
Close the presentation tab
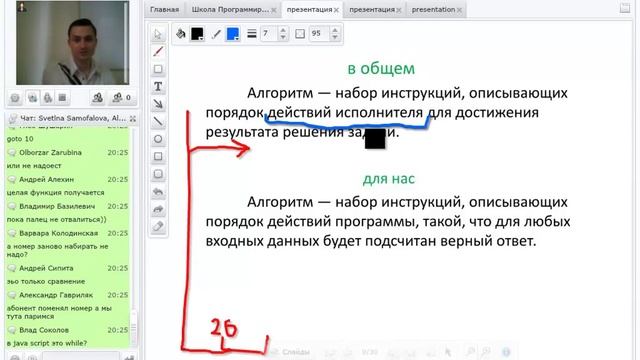[459, 10]
